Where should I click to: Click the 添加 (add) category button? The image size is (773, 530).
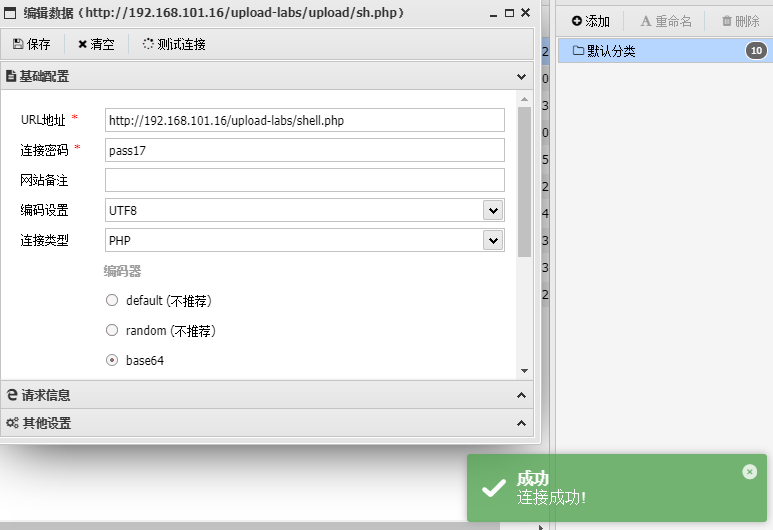coord(591,21)
